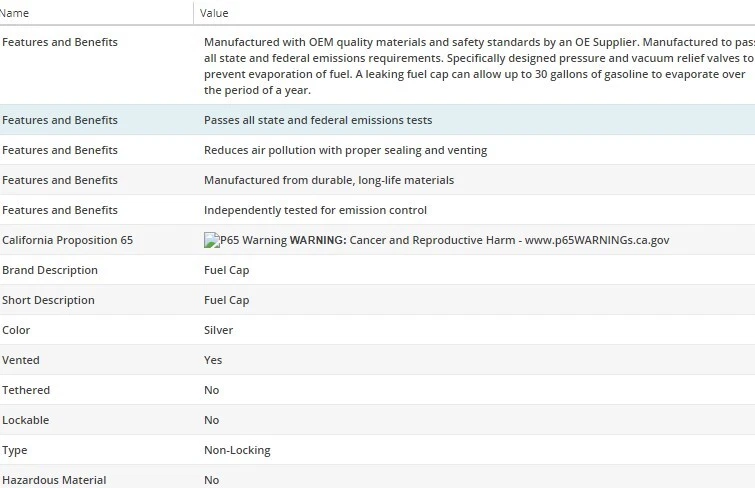The image size is (755, 488).
Task: Click the Value column header
Action: click(x=214, y=13)
